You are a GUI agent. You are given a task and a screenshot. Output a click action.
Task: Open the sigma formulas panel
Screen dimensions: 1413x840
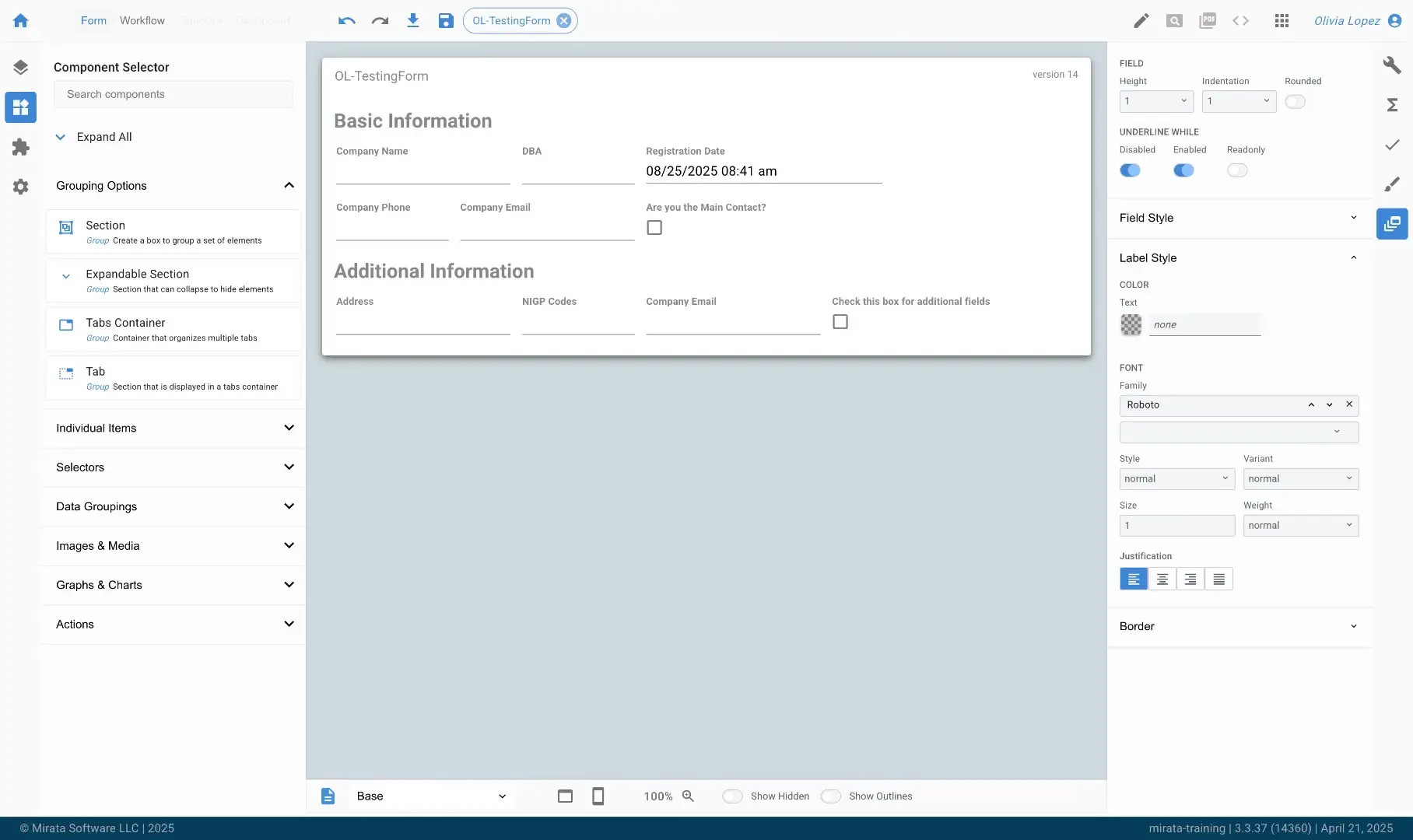pyautogui.click(x=1392, y=105)
